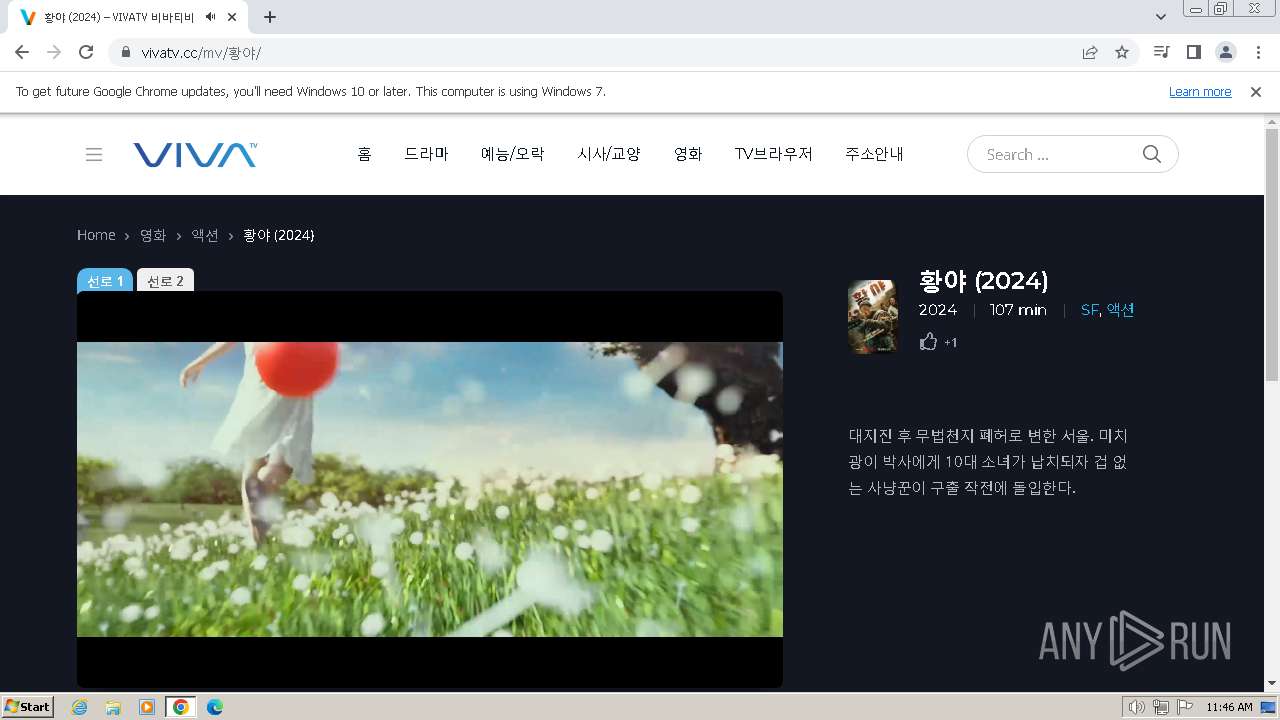
Task: Click the 107 min runtime text
Action: 1018,310
